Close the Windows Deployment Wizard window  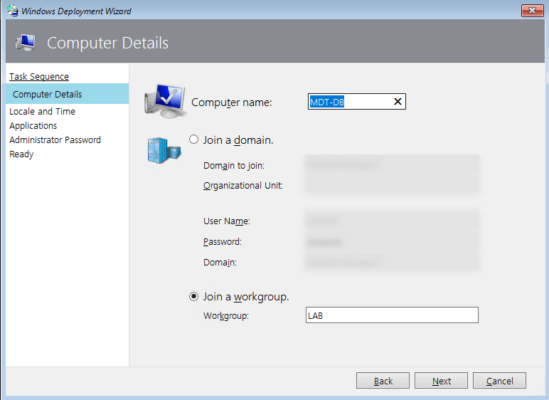click(532, 11)
